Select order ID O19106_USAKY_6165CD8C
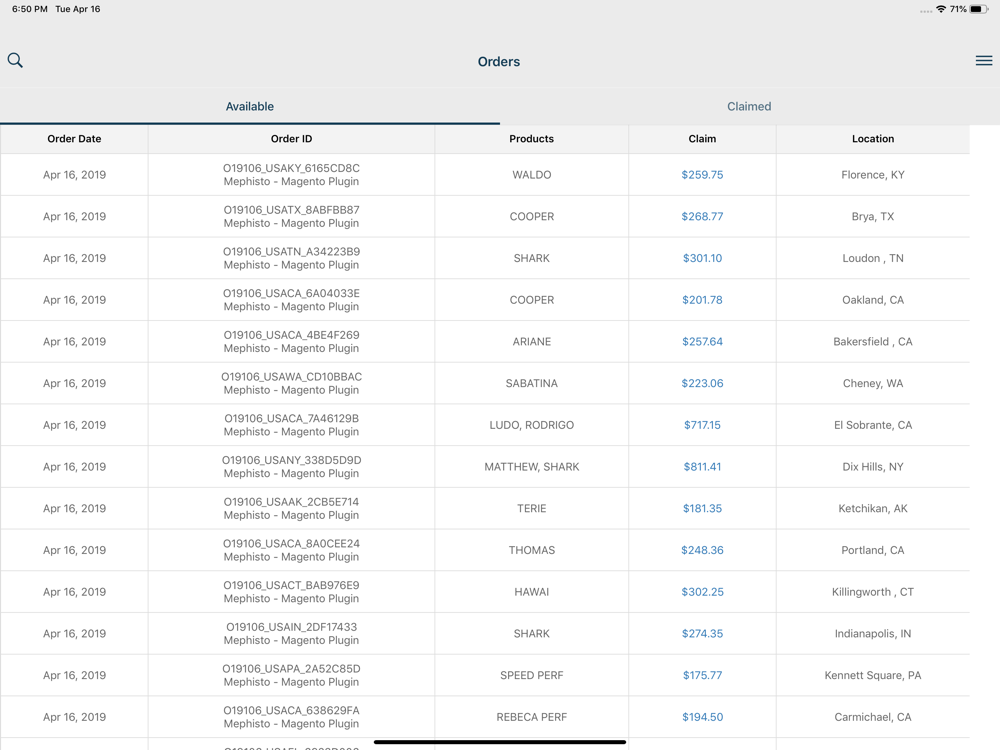This screenshot has height=750, width=1000. [291, 168]
